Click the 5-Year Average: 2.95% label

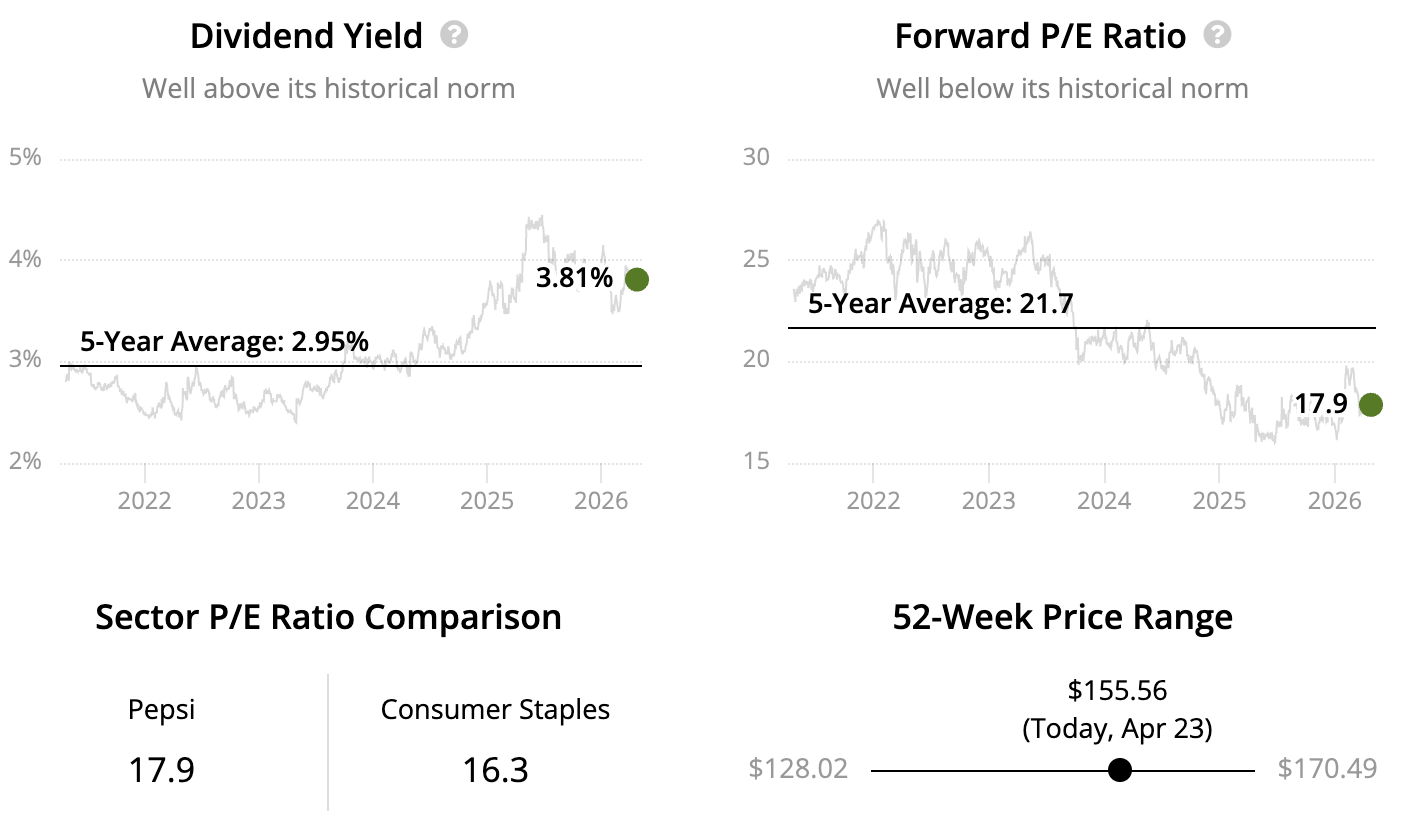point(224,342)
